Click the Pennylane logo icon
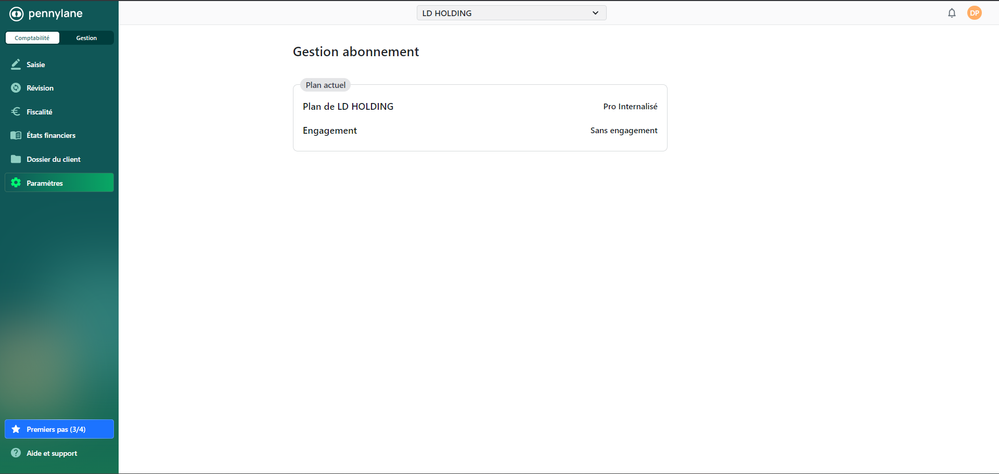Viewport: 999px width, 474px height. 16,14
